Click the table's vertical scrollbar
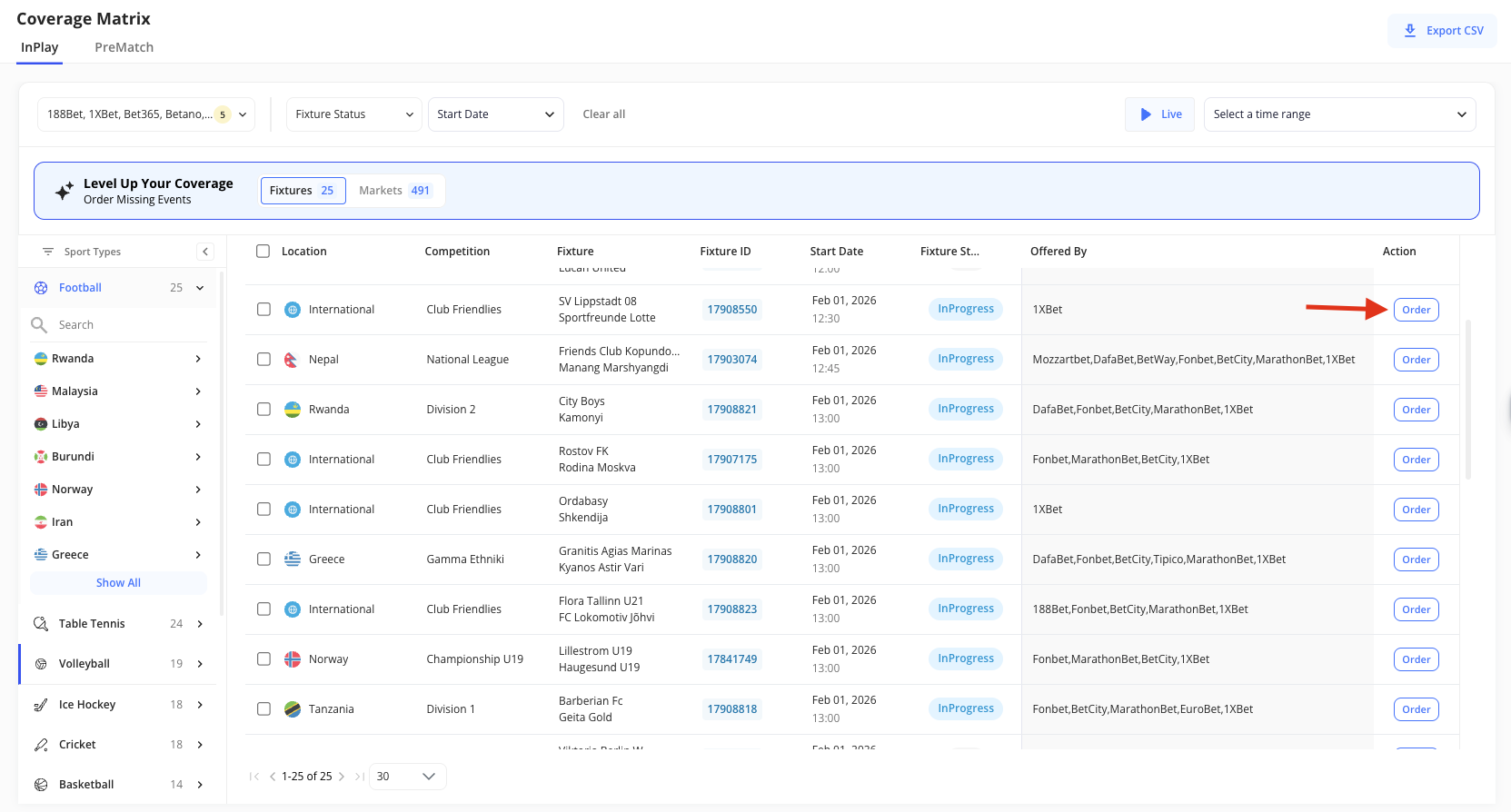This screenshot has height=812, width=1511. coord(1468,400)
